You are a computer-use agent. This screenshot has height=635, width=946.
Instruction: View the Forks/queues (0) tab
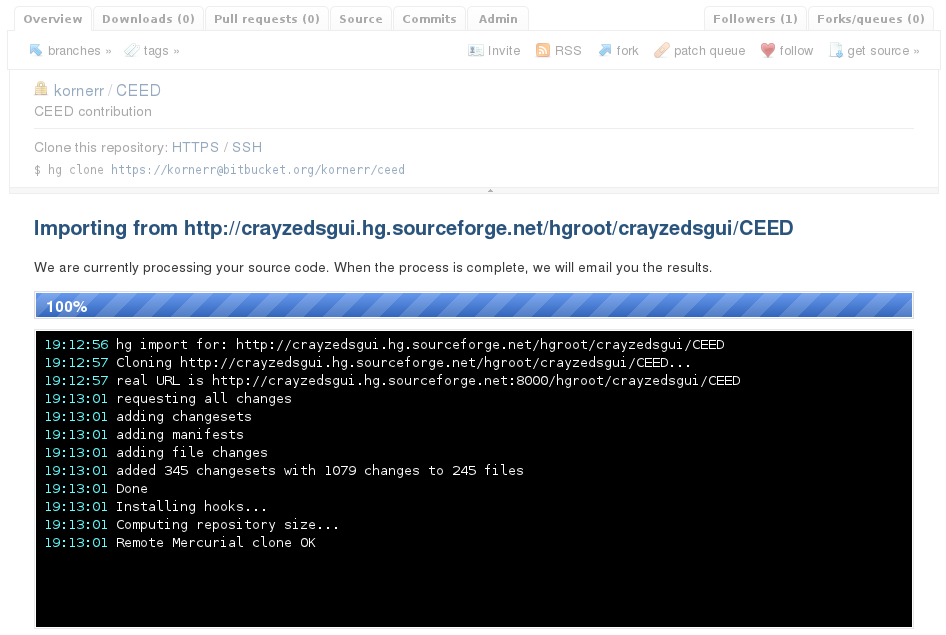click(x=871, y=19)
